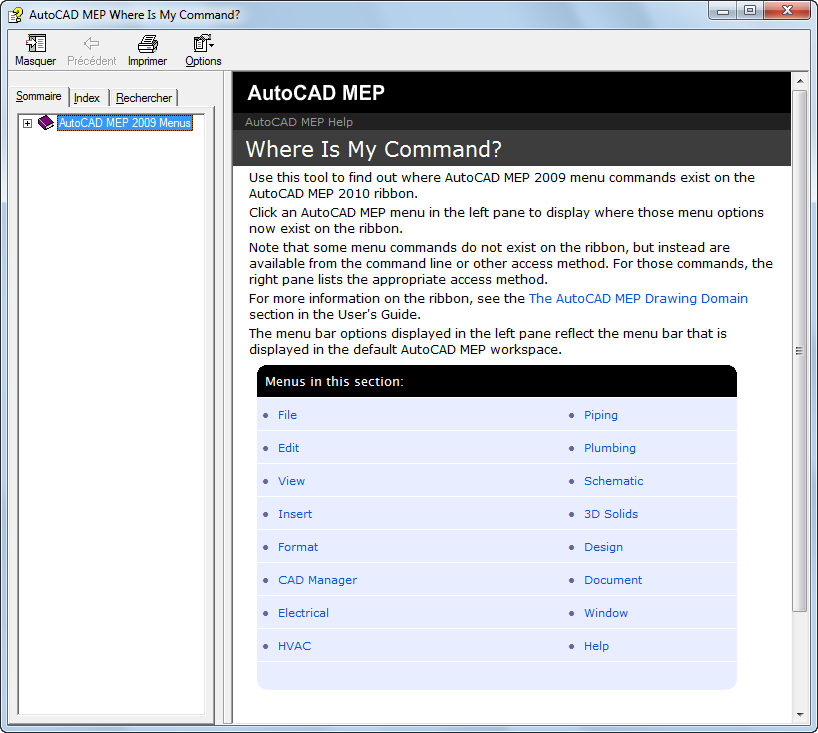This screenshot has height=733, width=818.
Task: Open the Format menu link
Action: tap(298, 547)
